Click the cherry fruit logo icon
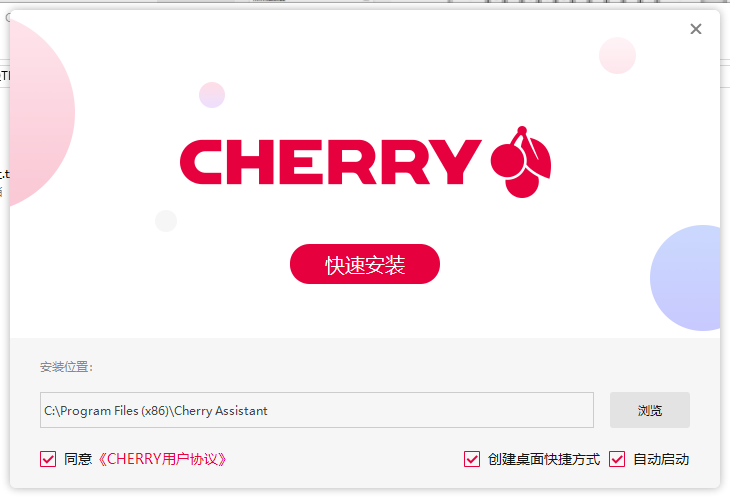 [521, 162]
